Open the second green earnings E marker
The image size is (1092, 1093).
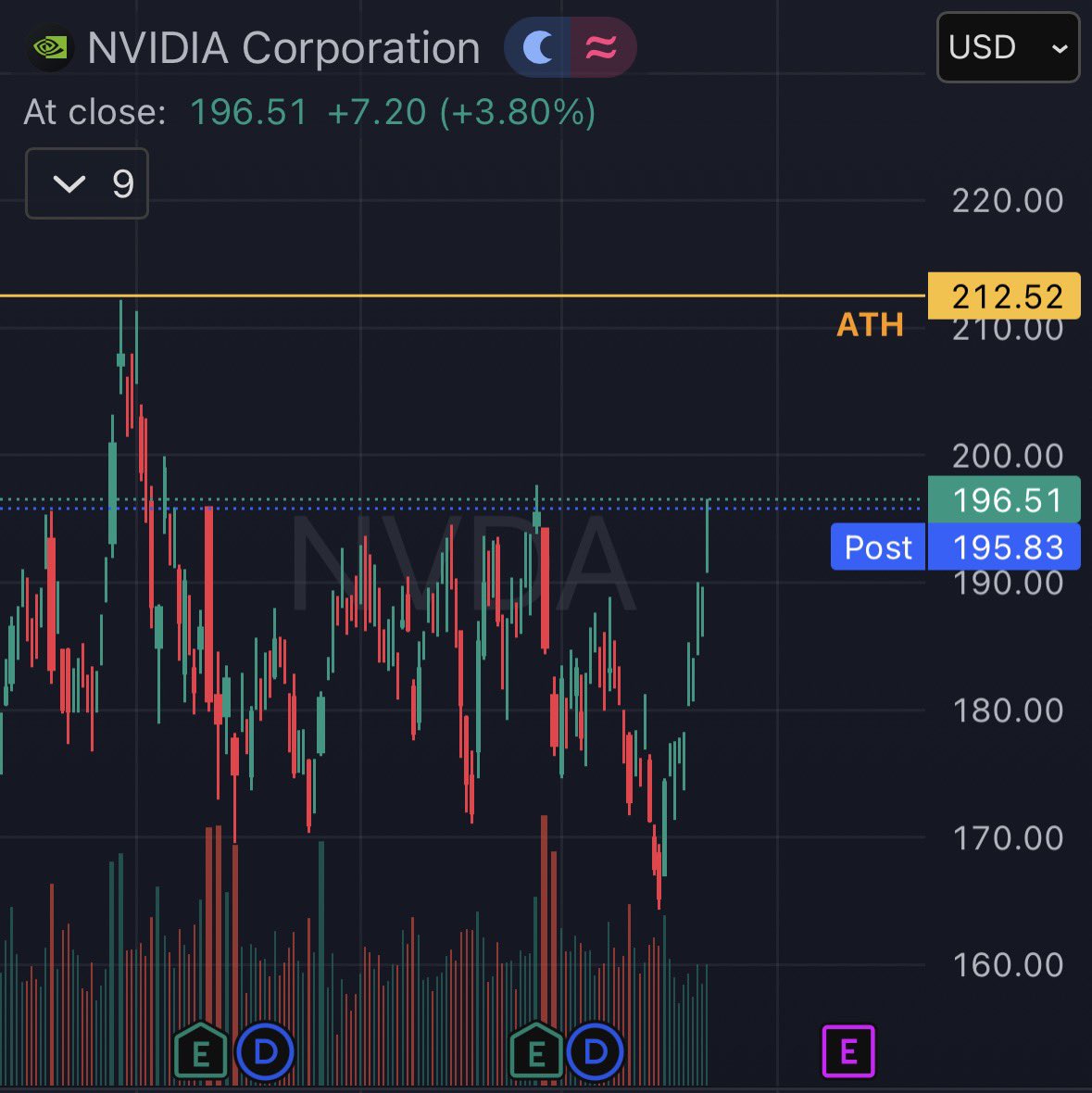(536, 1051)
